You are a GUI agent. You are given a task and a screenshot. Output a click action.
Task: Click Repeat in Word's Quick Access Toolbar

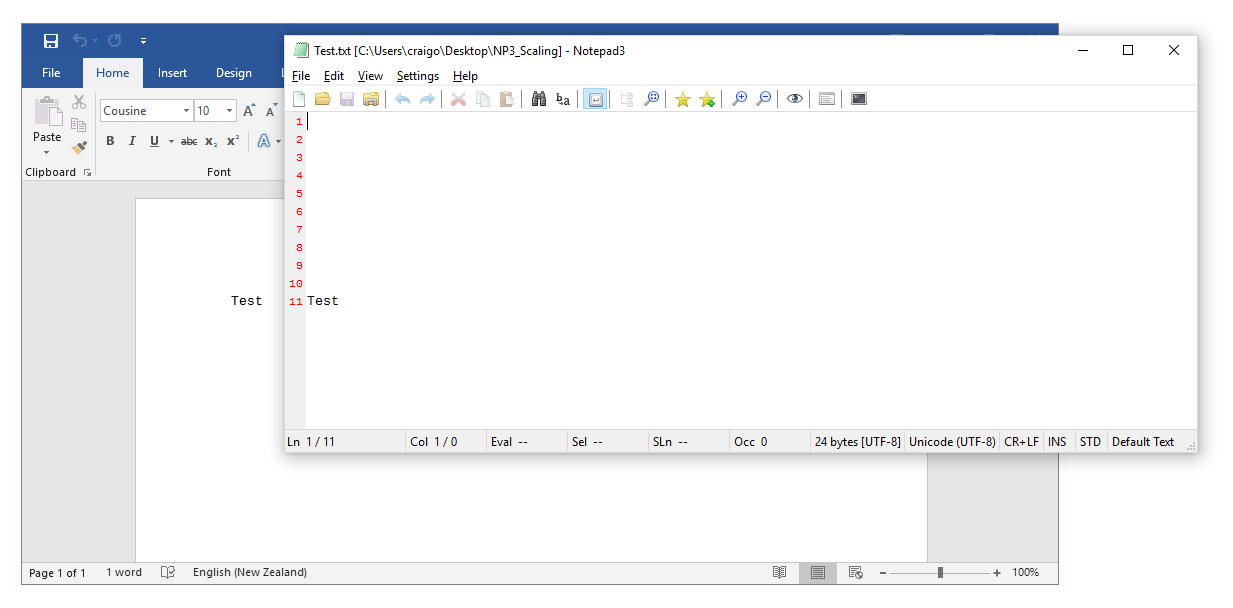115,41
